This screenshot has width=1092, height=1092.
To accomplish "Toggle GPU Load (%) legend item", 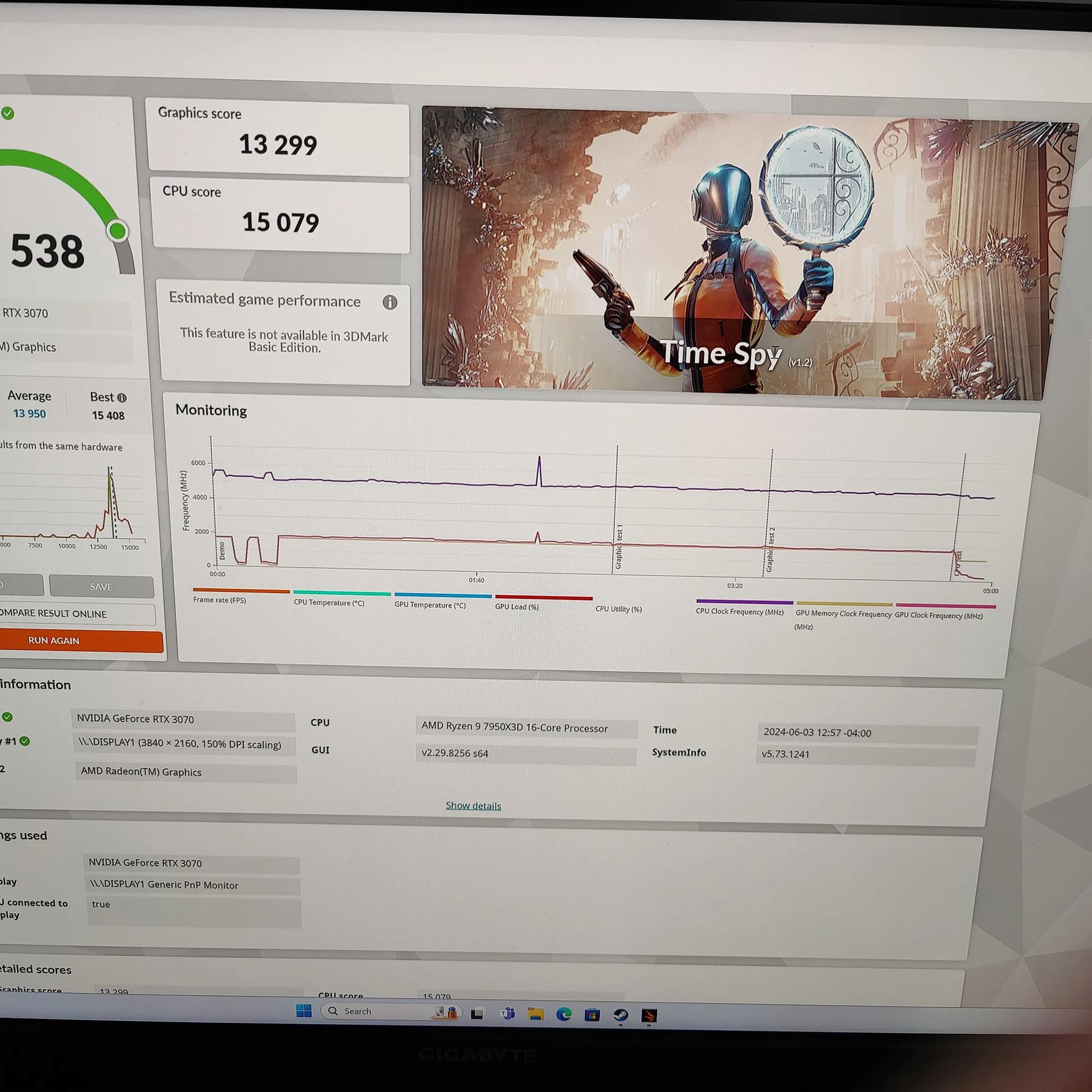I will coord(543,603).
